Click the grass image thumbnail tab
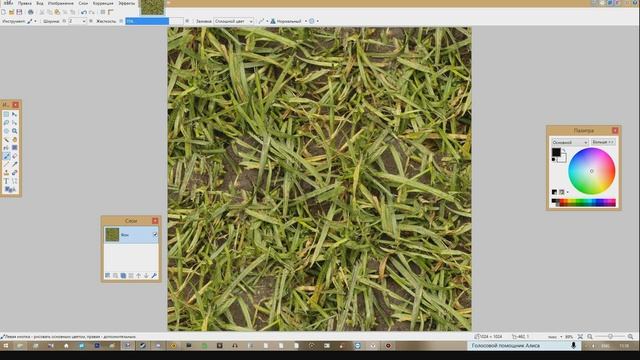 [x=152, y=7]
